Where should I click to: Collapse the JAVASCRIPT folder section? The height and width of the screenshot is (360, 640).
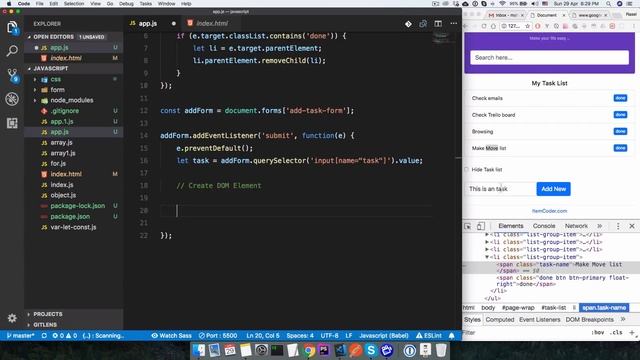point(51,68)
